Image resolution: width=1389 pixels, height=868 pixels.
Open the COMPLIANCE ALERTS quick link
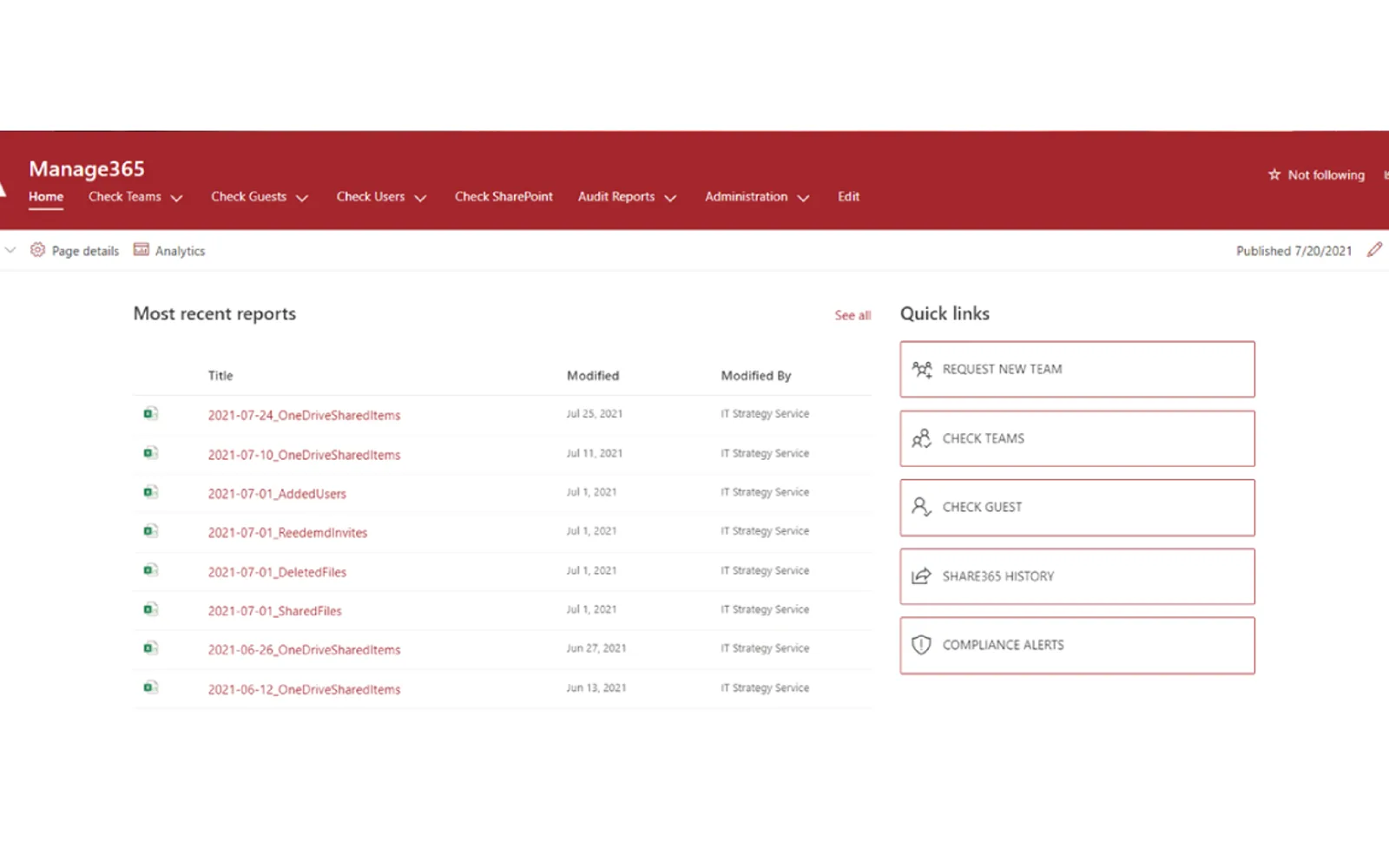1077,646
